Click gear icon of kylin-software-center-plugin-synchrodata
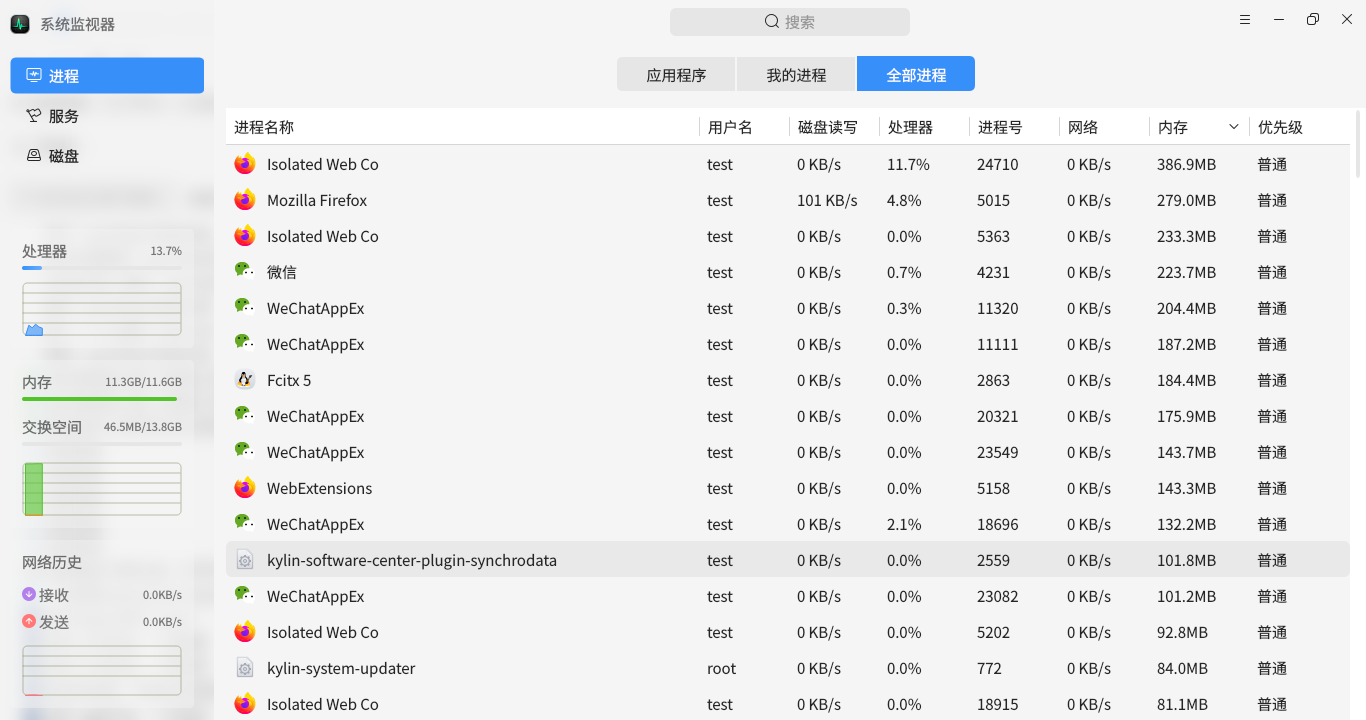Viewport: 1366px width, 720px height. pos(245,560)
